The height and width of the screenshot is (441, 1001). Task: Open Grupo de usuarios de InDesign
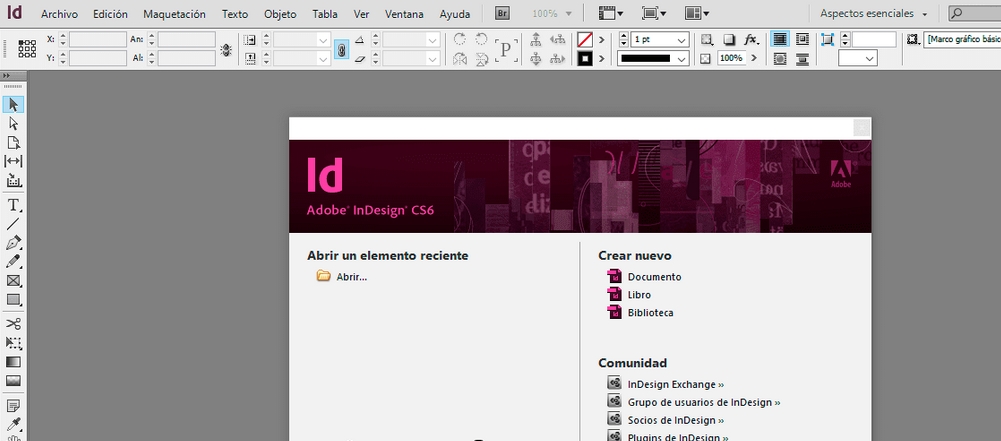pyautogui.click(x=704, y=403)
